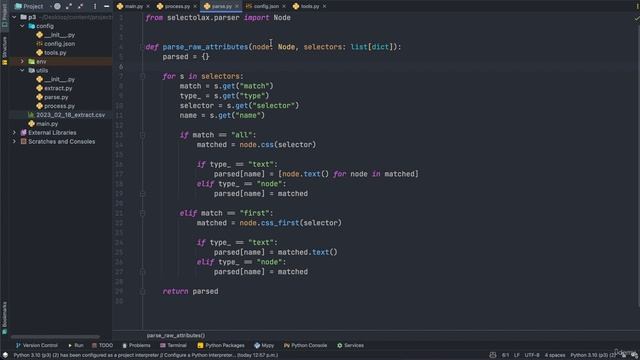Open the Python Packages tool window
The image size is (640, 360).
221,345
